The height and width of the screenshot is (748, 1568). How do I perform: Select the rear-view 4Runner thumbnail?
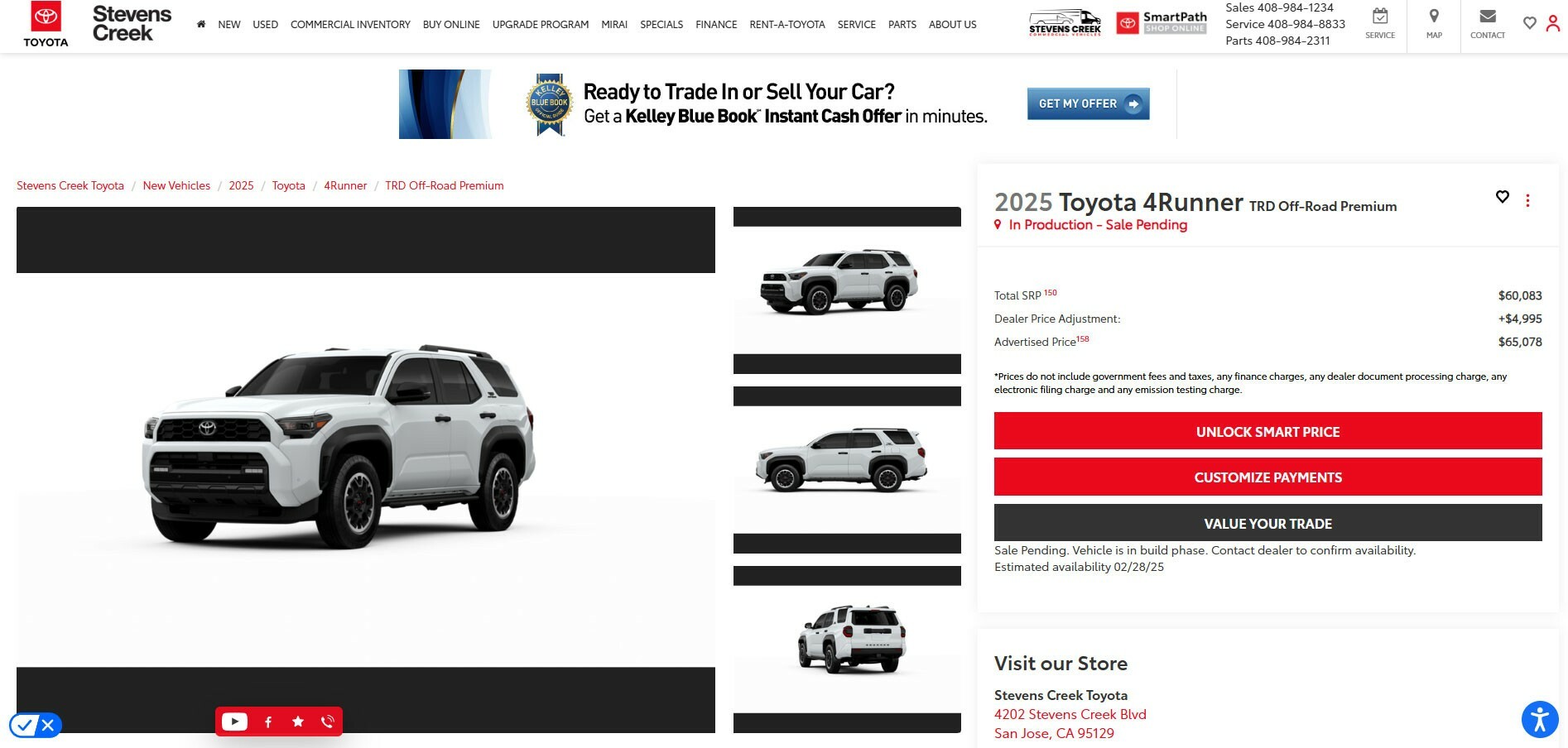tap(847, 640)
